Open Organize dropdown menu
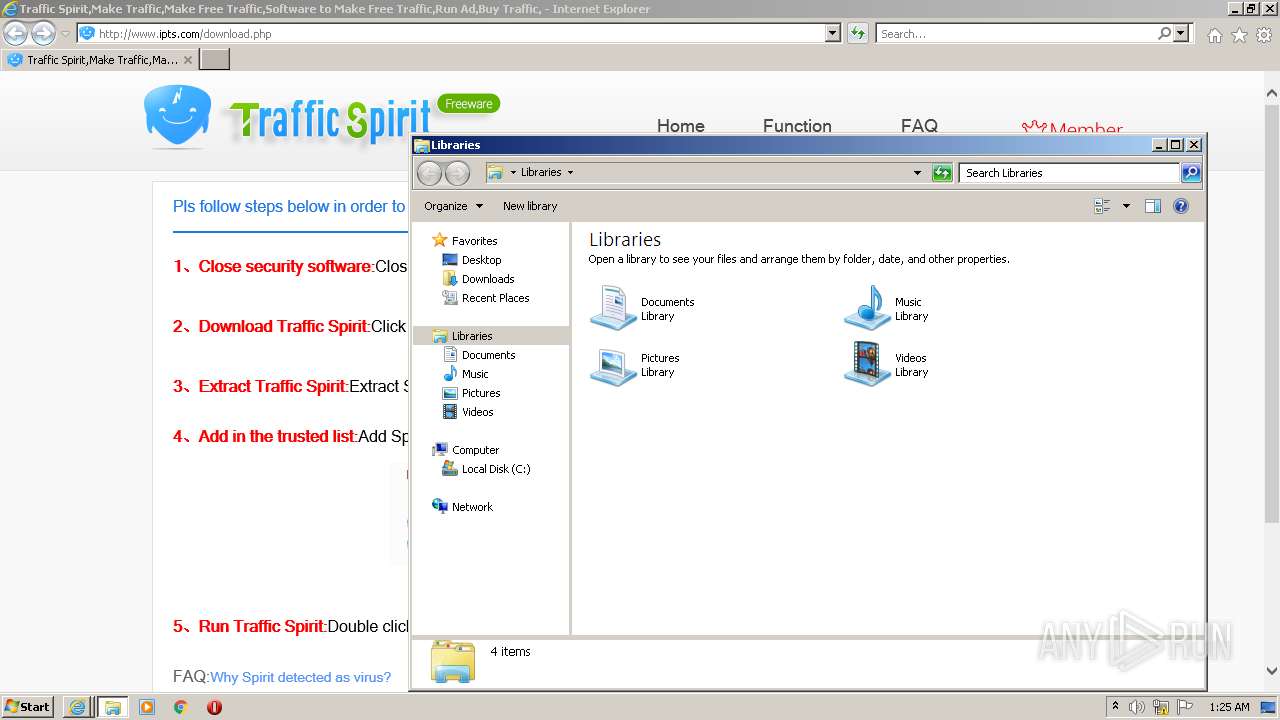Screen dimensions: 1280x720 [453, 206]
